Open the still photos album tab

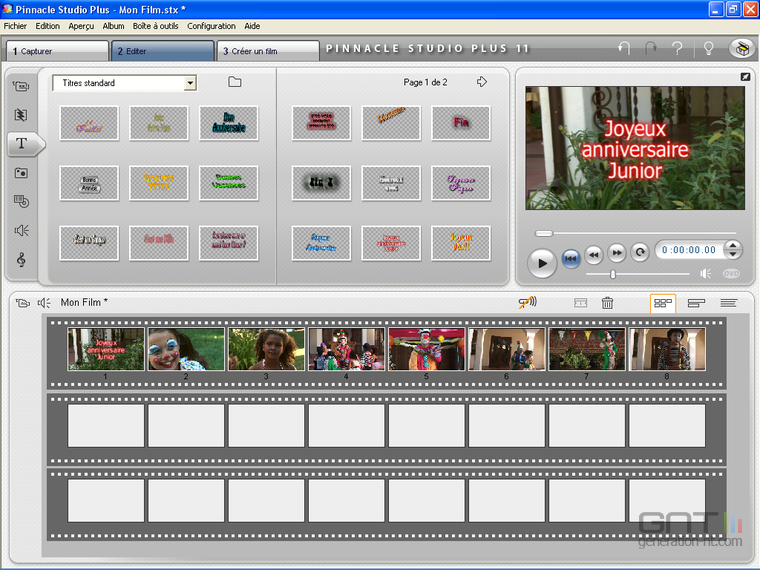click(21, 173)
